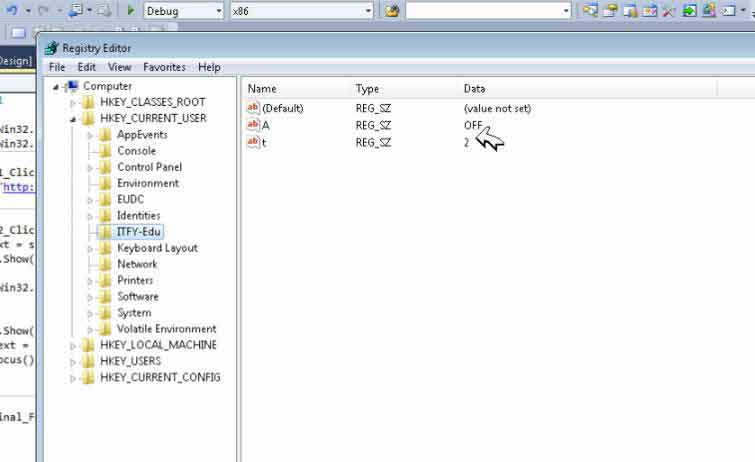
Task: Click the string icon of value t
Action: point(253,142)
